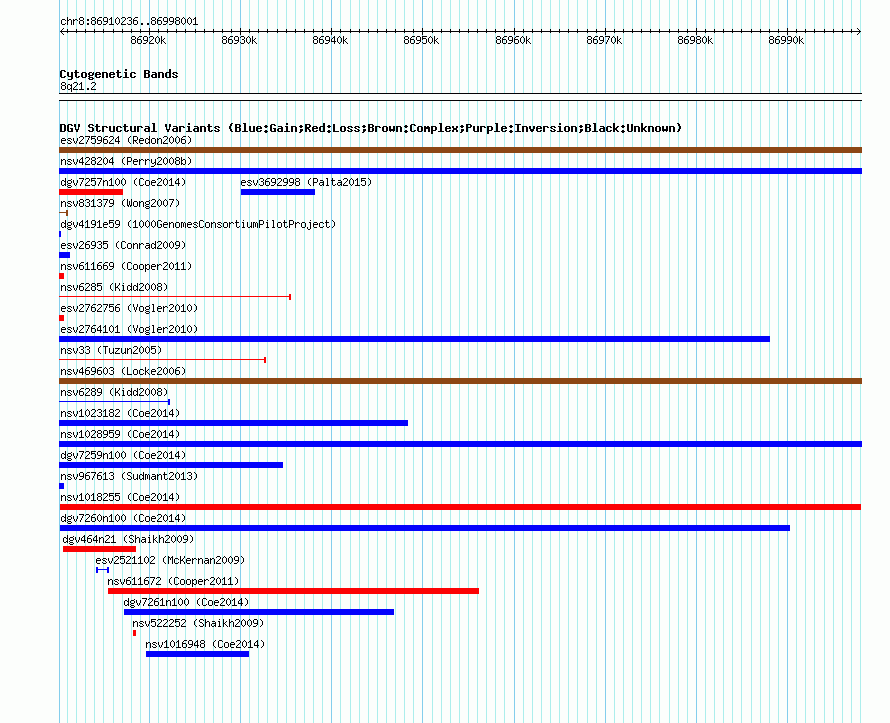Click the 86980k ruler position

point(695,40)
